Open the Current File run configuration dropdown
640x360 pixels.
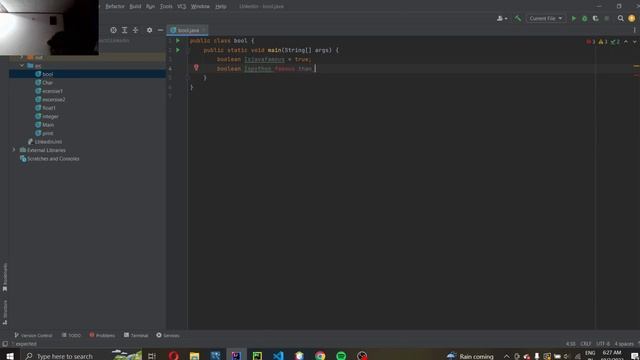coord(545,18)
